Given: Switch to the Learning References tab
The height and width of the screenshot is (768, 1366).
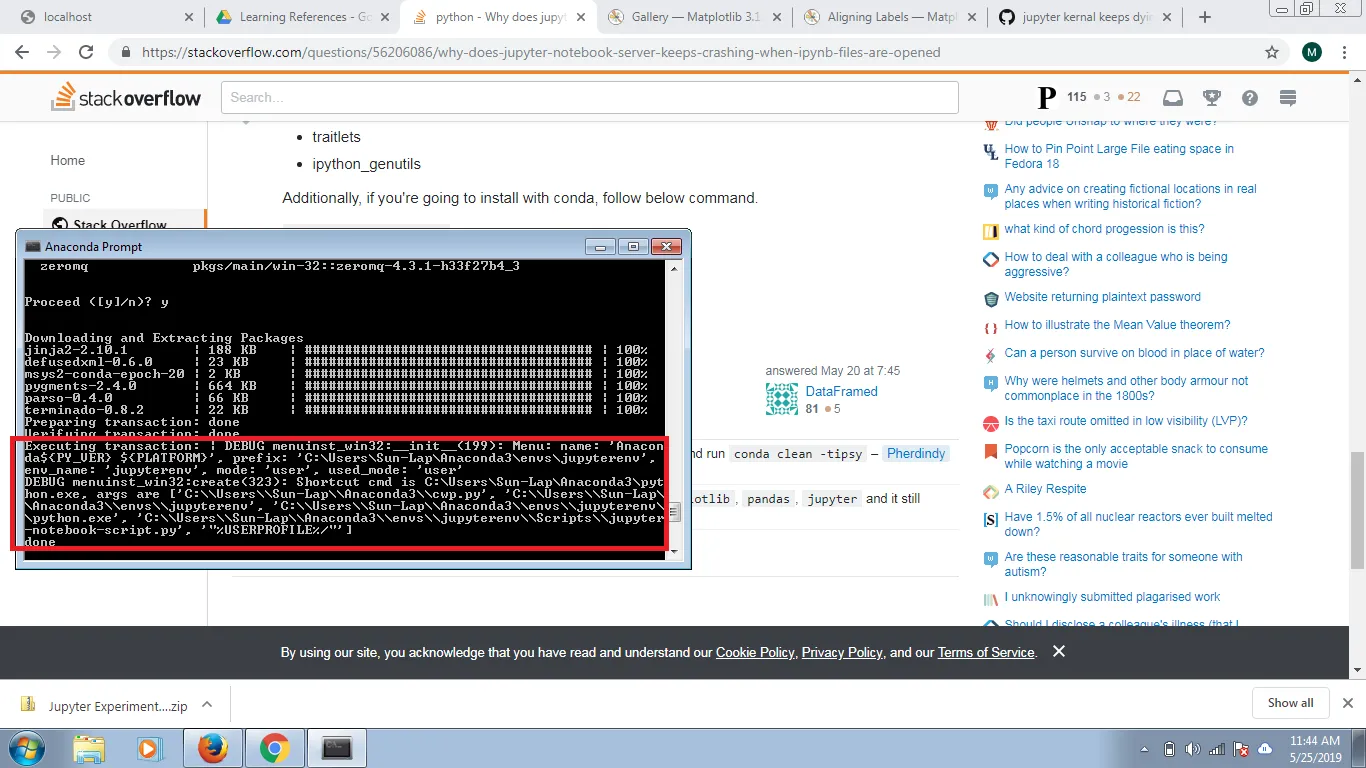Looking at the screenshot, I should tap(302, 17).
